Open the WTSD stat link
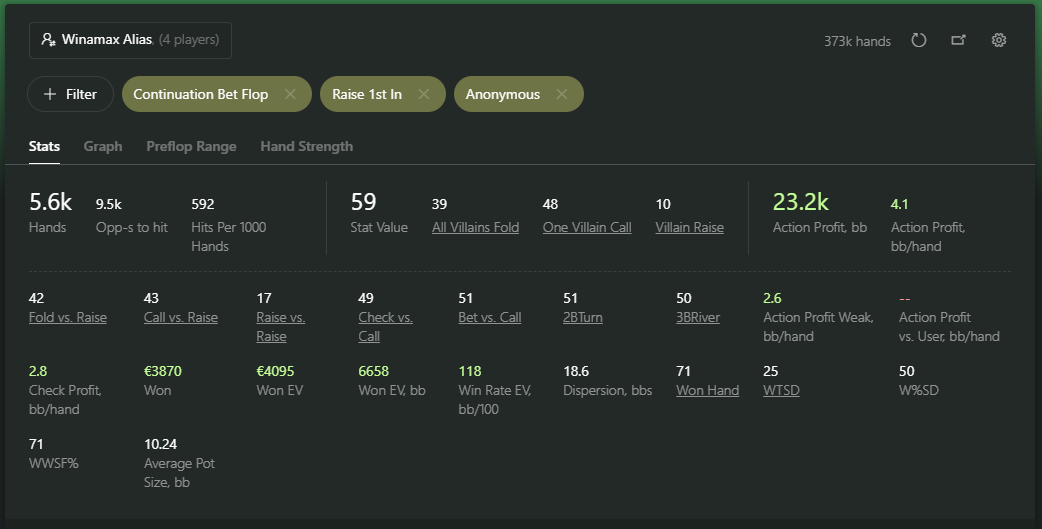Screen dimensions: 1042x529 781,391
